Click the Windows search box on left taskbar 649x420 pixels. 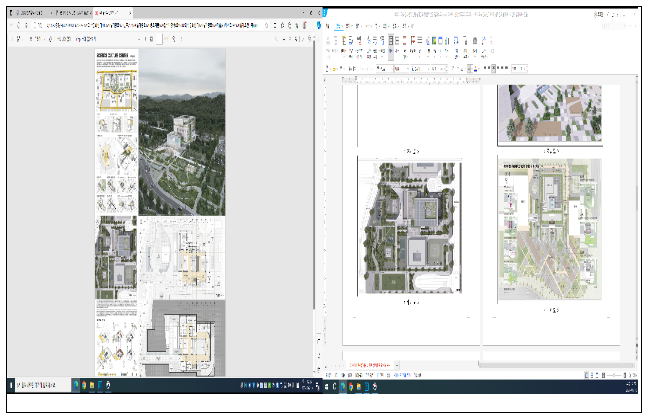(41, 385)
